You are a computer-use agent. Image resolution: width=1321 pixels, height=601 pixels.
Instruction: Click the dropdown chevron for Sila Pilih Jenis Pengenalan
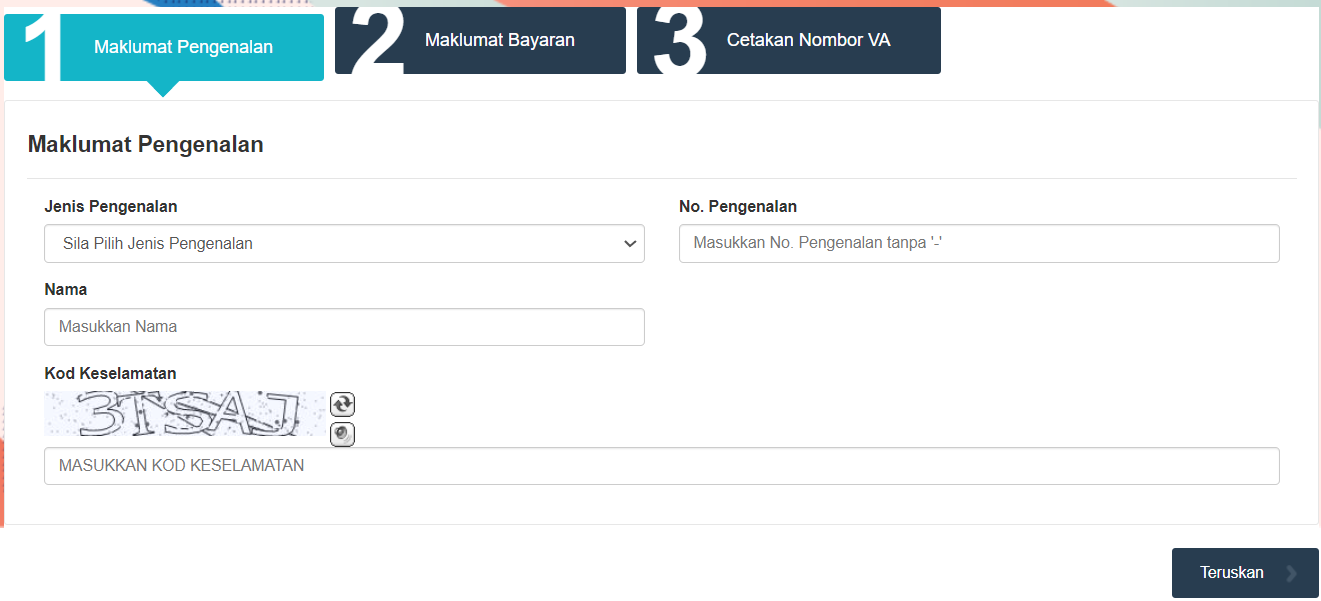629,243
